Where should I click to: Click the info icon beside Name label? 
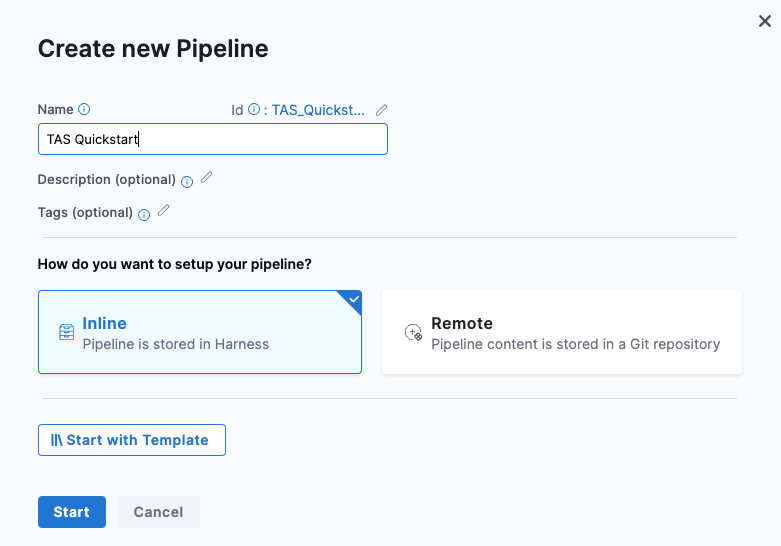84,110
